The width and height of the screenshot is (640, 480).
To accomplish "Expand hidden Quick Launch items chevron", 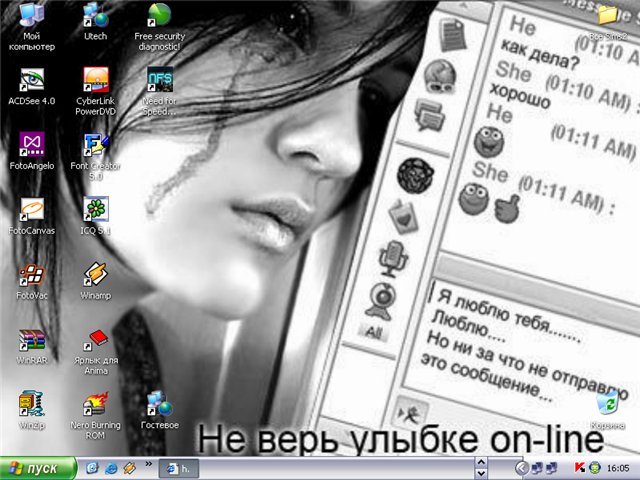I will coord(149,464).
